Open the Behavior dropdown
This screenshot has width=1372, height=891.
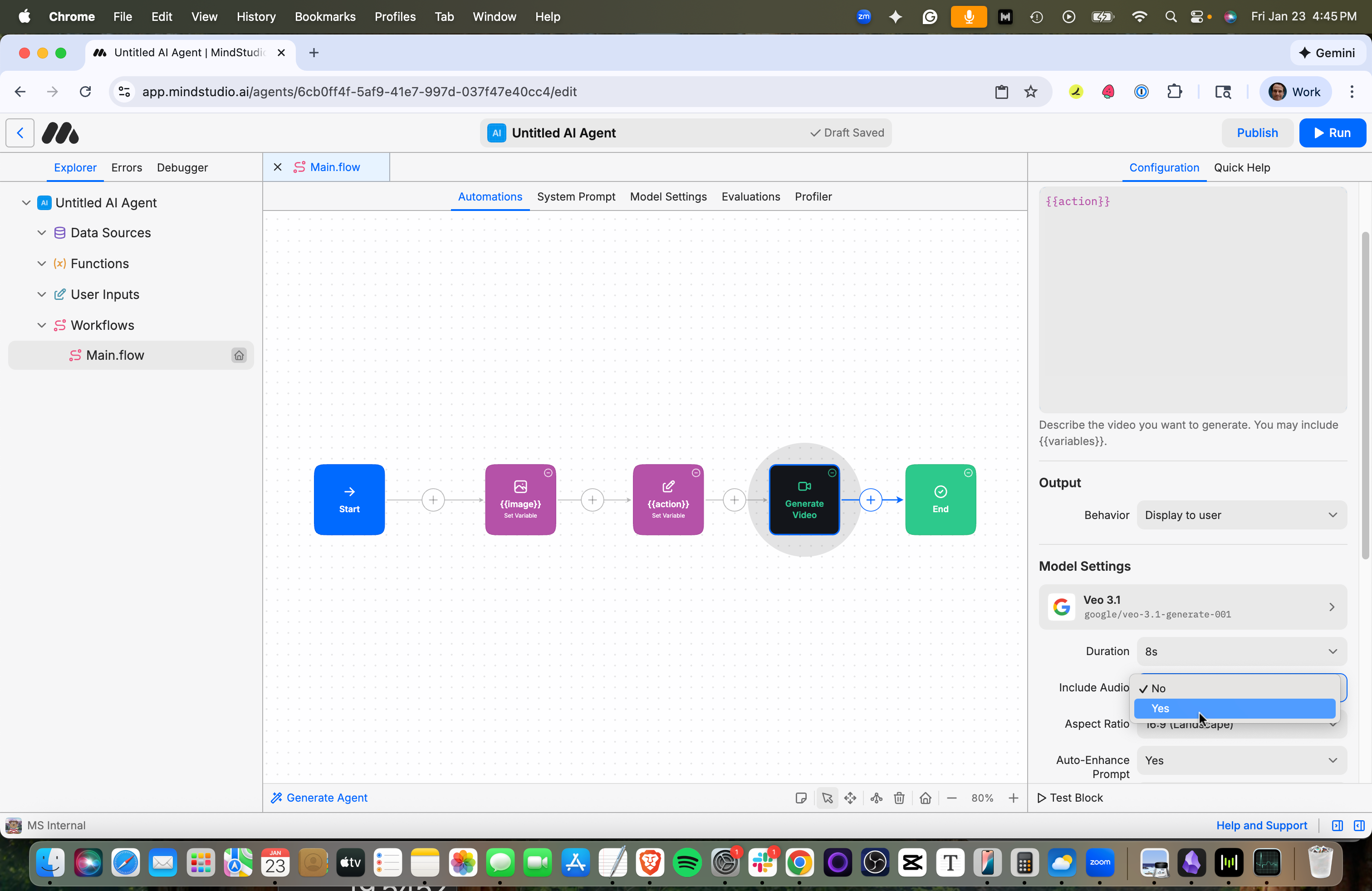pyautogui.click(x=1241, y=514)
